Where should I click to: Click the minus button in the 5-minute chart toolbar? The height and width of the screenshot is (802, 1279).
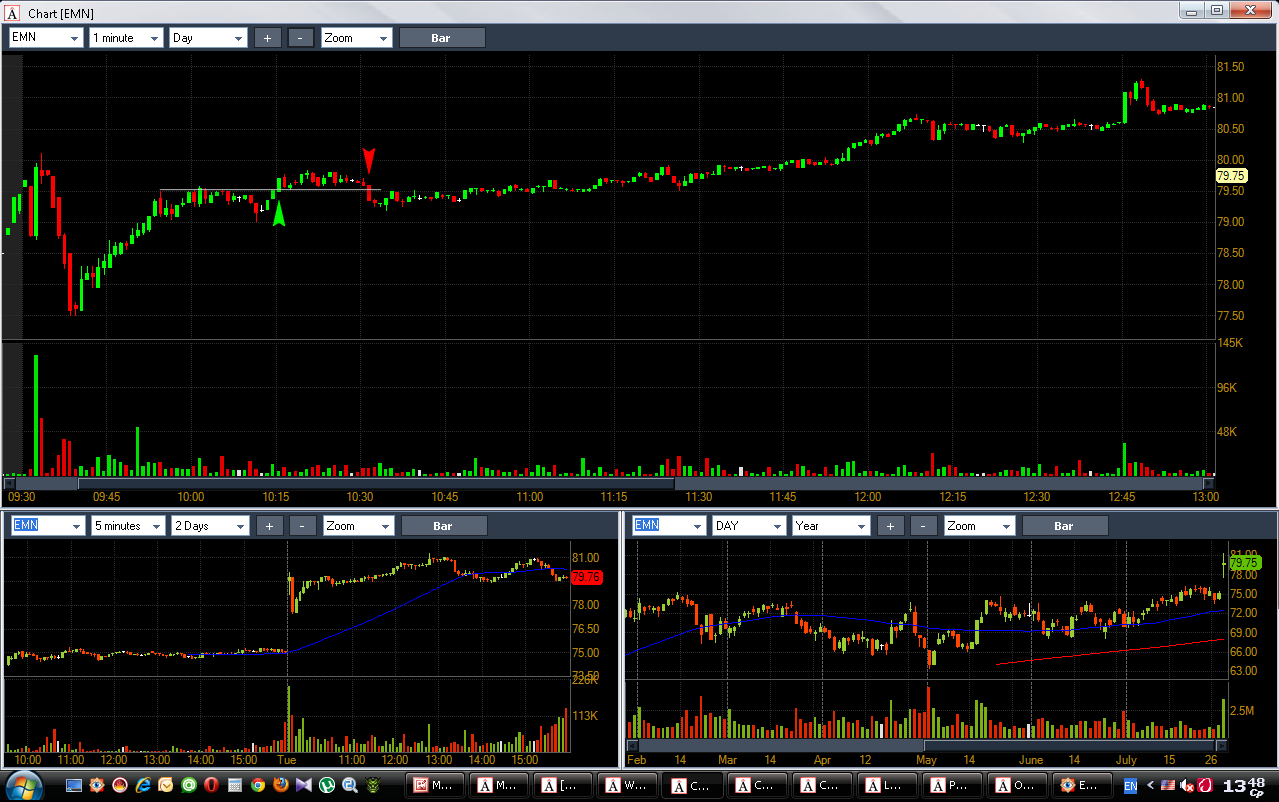303,525
